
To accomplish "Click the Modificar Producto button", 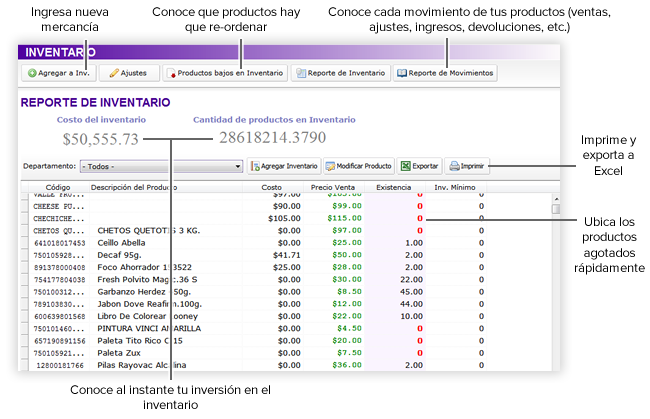I will tap(358, 166).
